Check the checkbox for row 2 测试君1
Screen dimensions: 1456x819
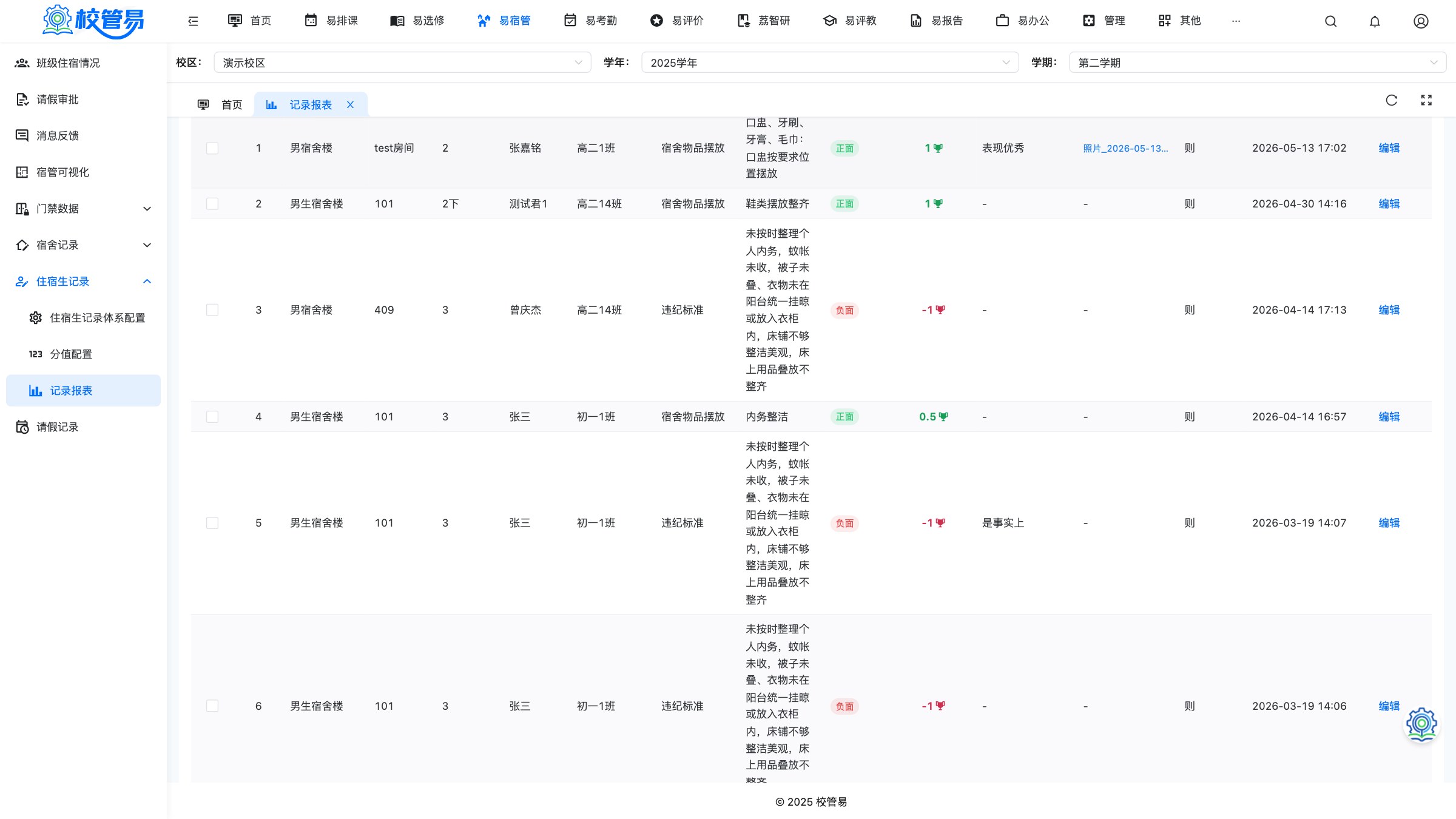(212, 204)
